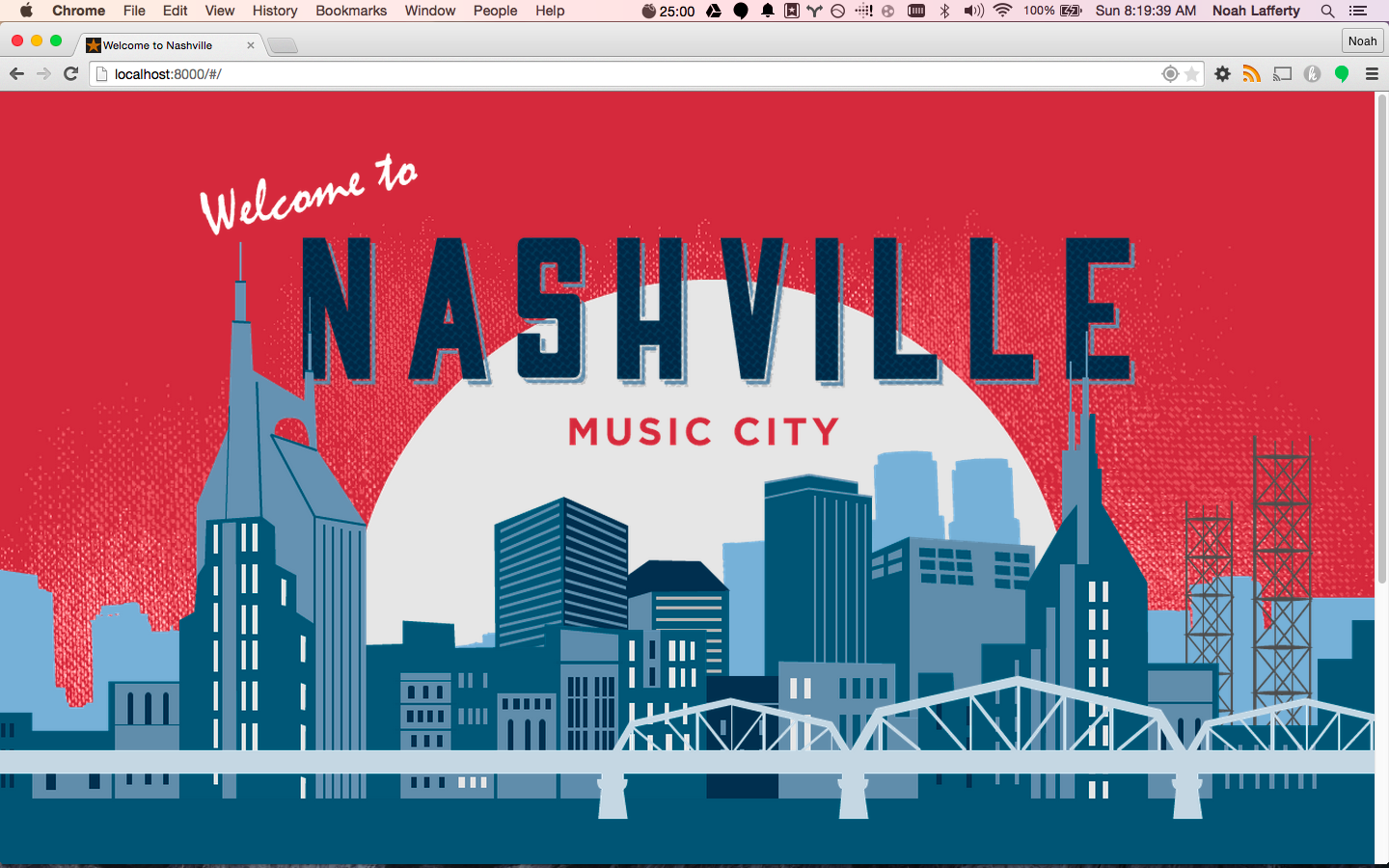
Task: Open the notification bell menu bar icon
Action: (768, 11)
